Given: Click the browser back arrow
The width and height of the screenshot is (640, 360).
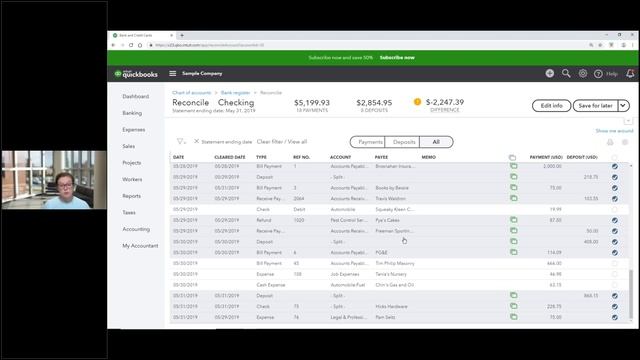Looking at the screenshot, I should coord(113,45).
